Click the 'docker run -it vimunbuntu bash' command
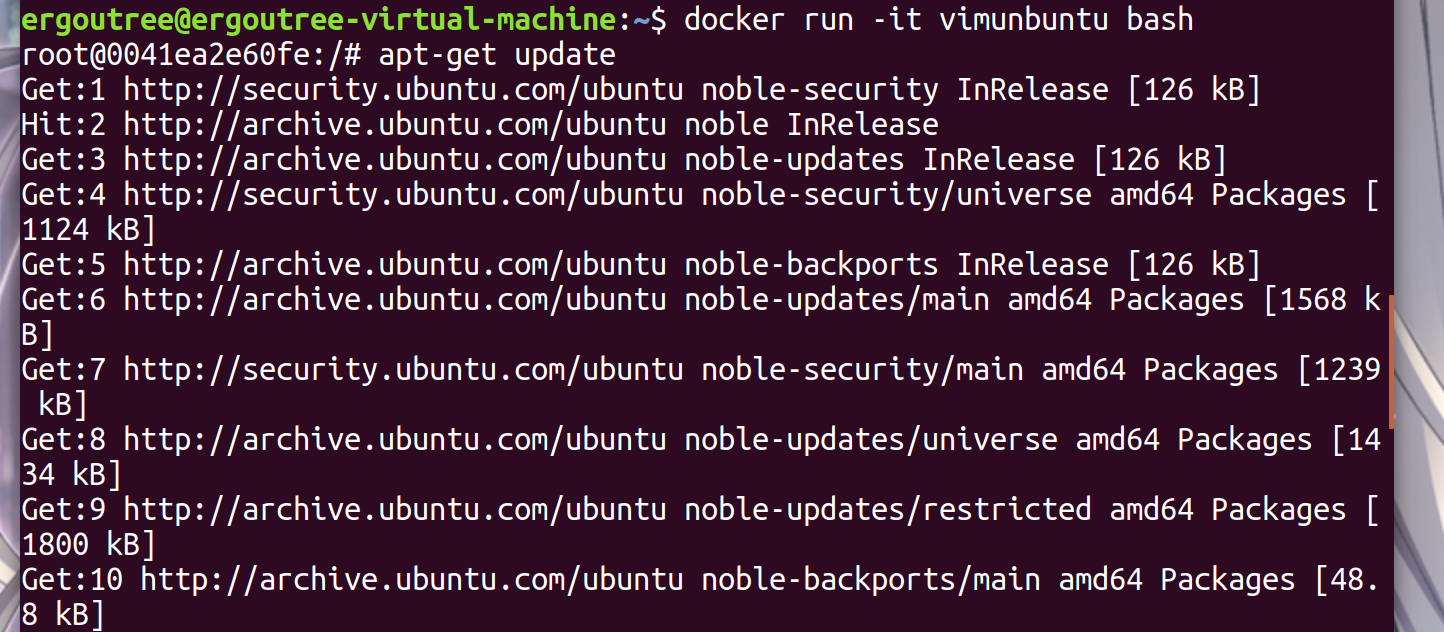The image size is (1444, 632). tap(939, 20)
